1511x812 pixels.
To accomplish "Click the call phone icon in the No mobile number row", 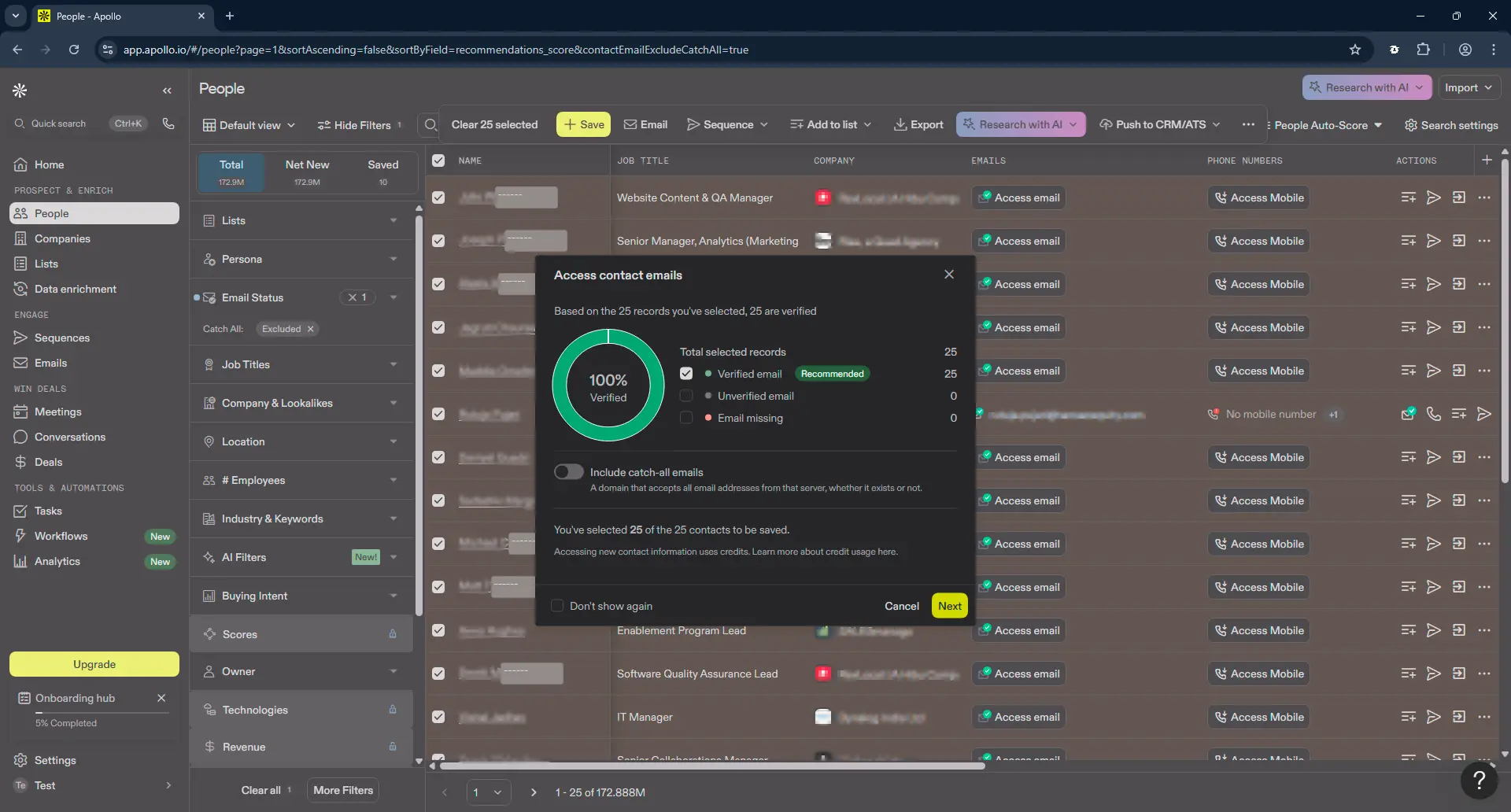I will 1434,414.
